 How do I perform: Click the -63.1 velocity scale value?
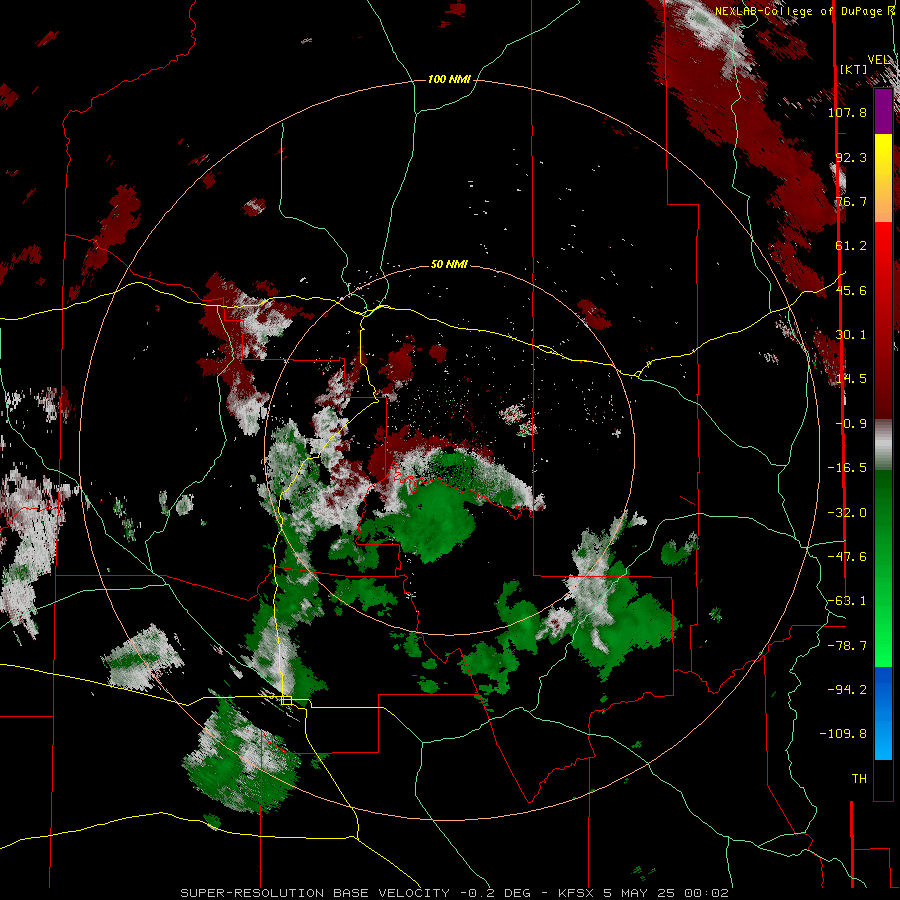pyautogui.click(x=847, y=601)
